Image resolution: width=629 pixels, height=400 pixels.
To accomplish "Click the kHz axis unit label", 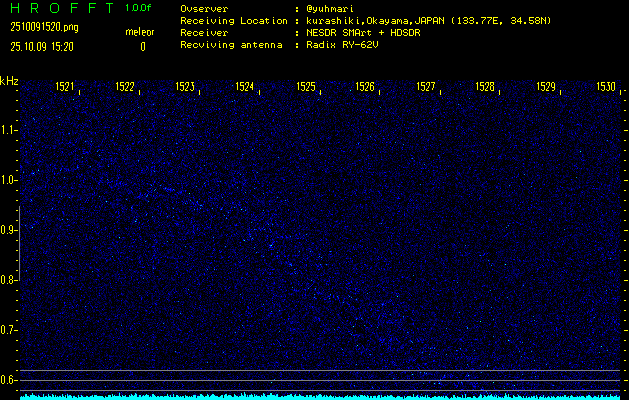I will 9,81.
